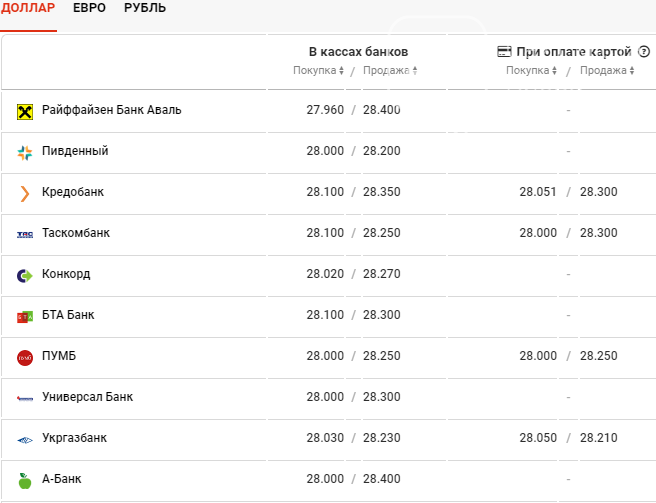The height and width of the screenshot is (503, 656).
Task: Click Пивденный cash sell rate 28.200
Action: pos(382,151)
